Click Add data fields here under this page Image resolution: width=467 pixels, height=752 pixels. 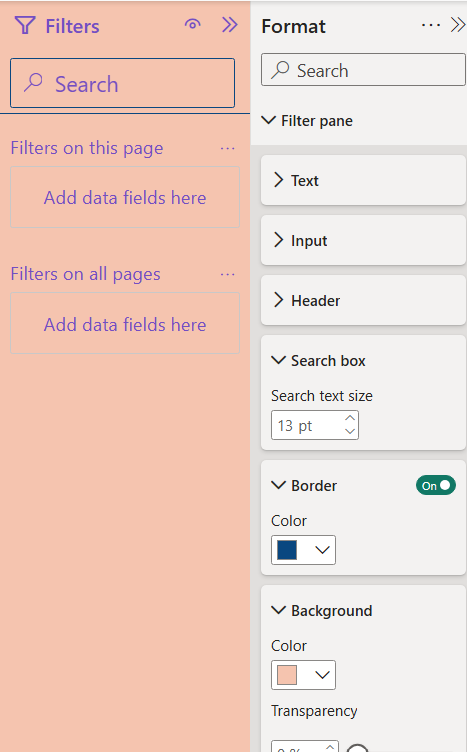(125, 197)
